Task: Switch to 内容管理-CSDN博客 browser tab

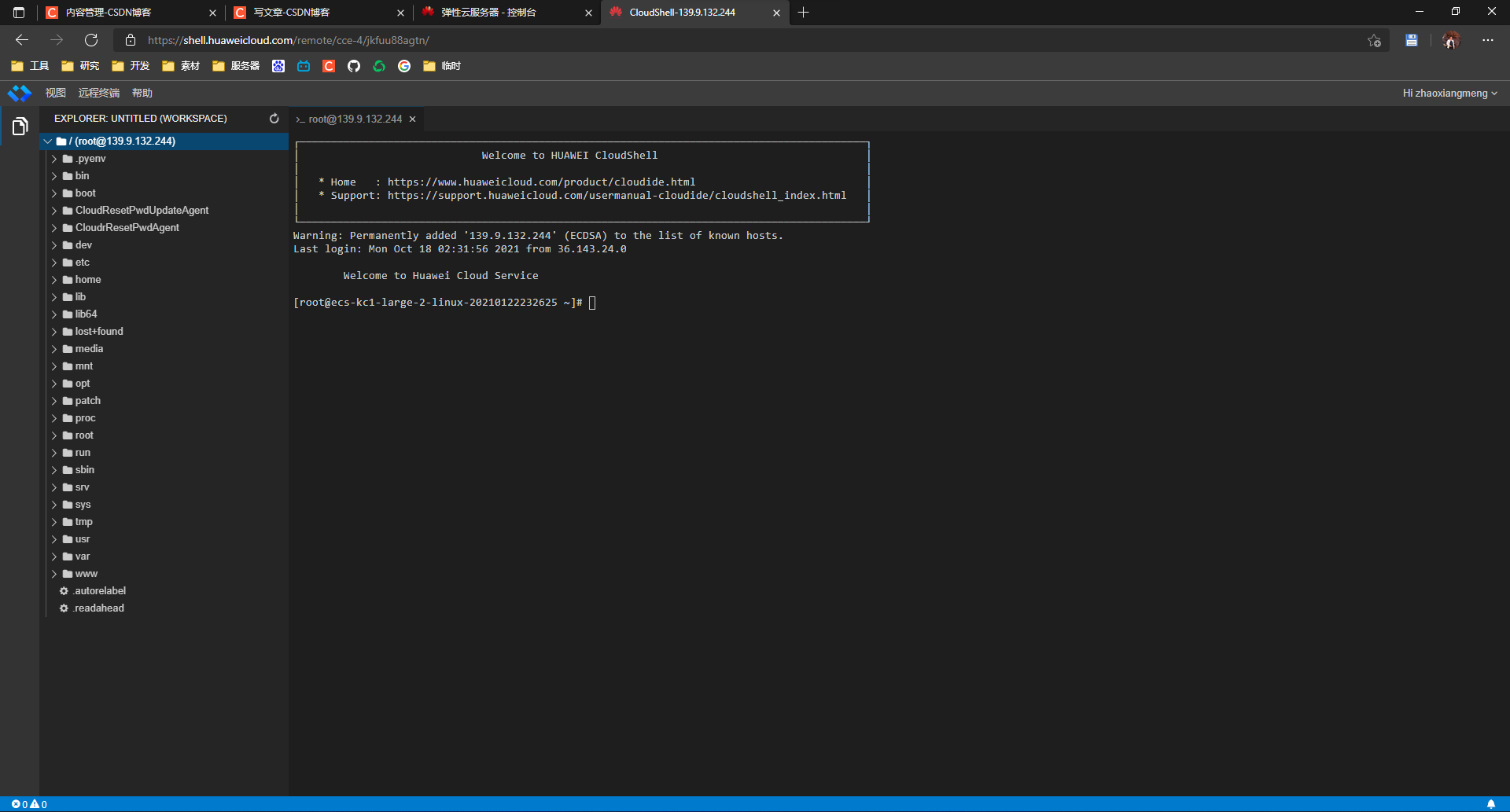Action: [131, 13]
